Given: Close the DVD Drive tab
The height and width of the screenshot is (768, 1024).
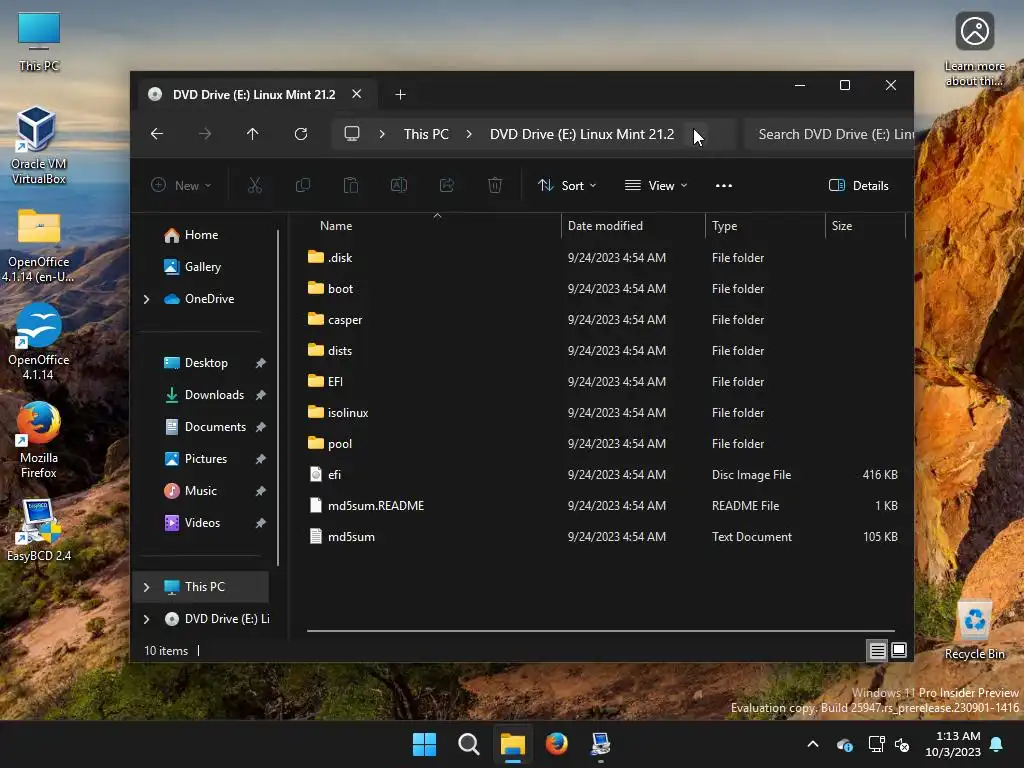Looking at the screenshot, I should [357, 94].
